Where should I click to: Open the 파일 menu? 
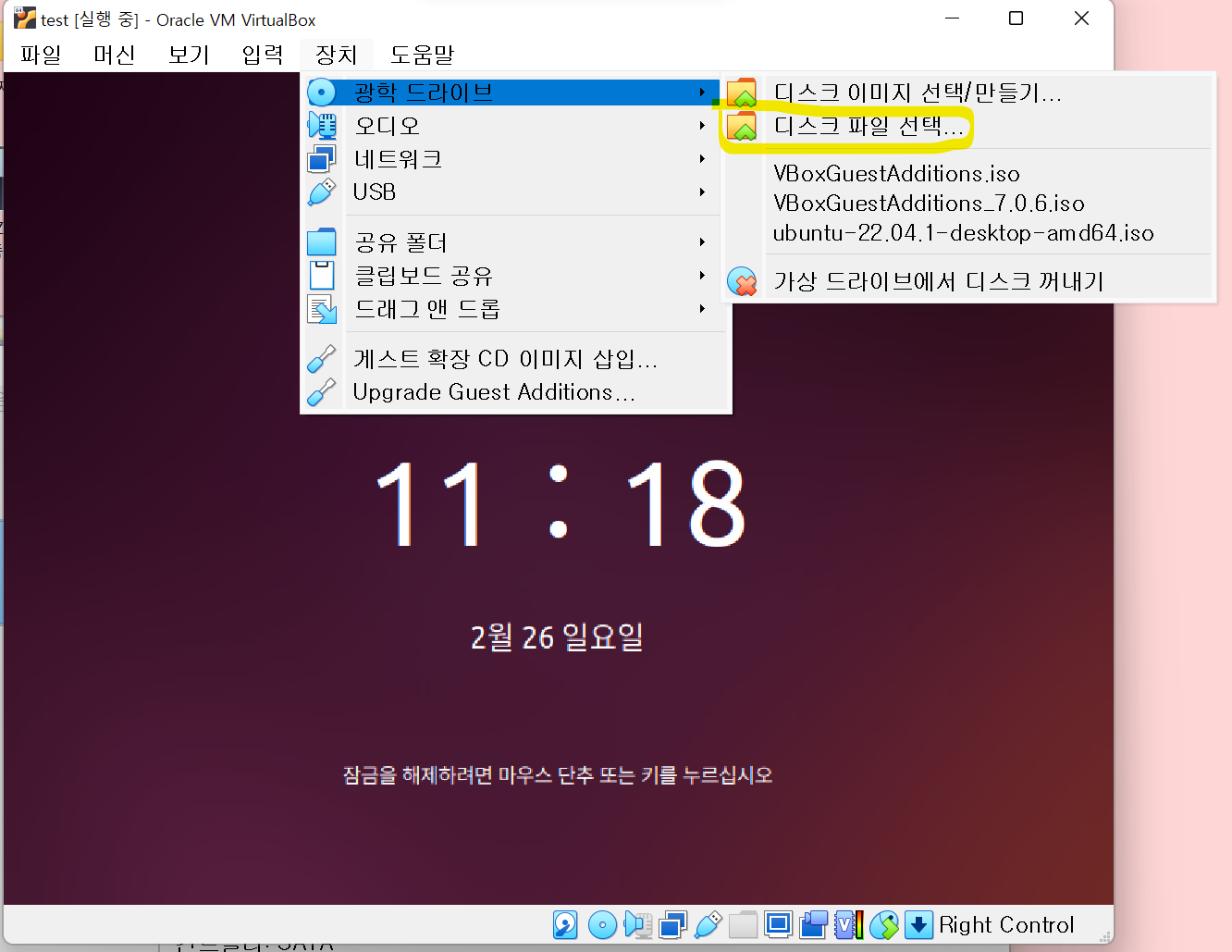(41, 55)
